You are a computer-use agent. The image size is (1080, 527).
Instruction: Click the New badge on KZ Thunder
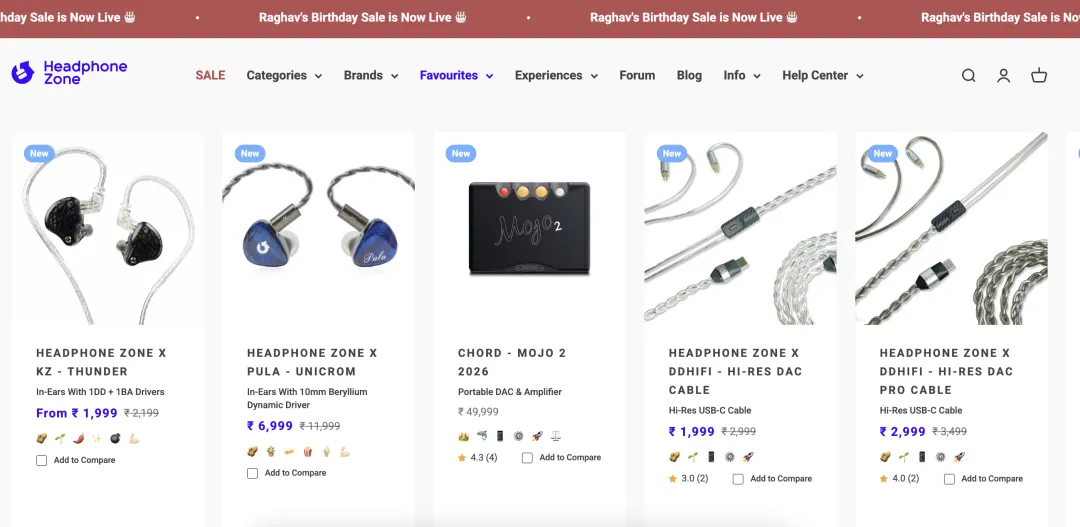[39, 153]
